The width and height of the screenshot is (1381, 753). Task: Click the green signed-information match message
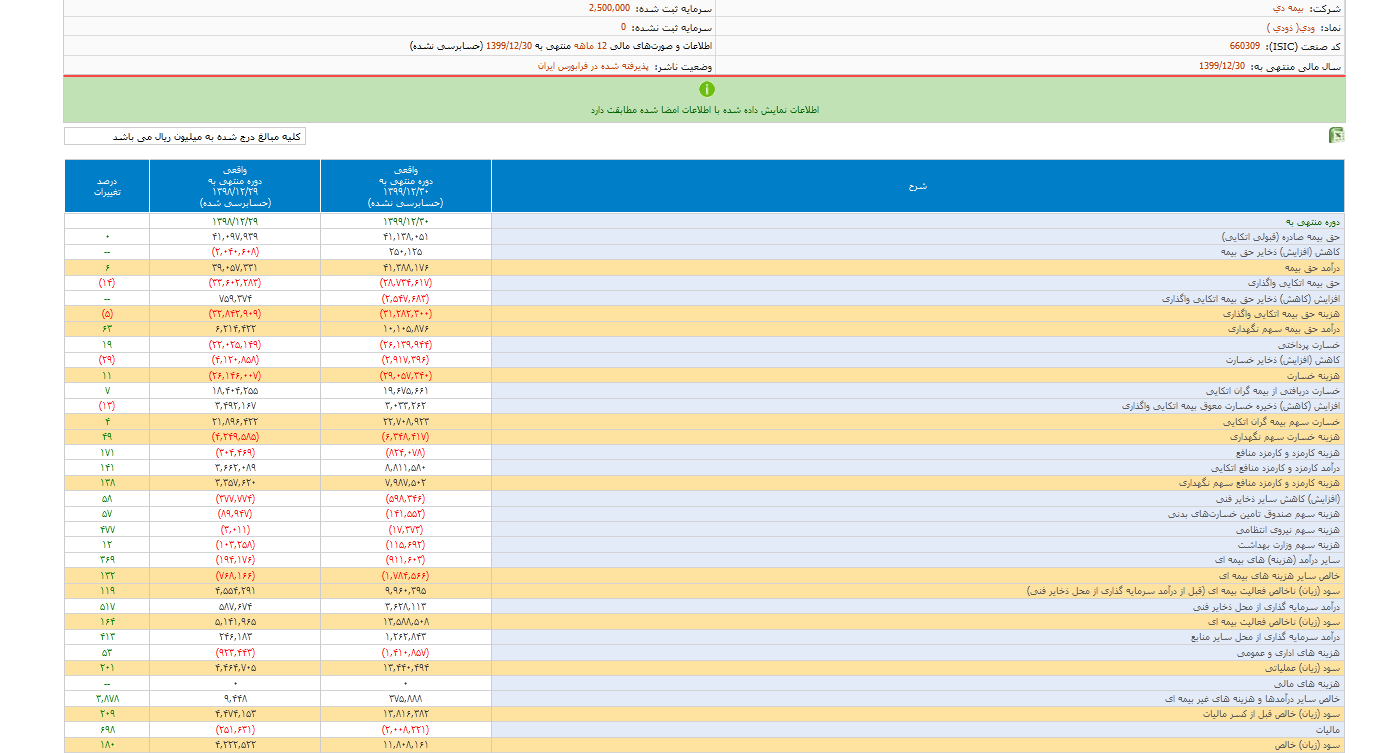[704, 110]
